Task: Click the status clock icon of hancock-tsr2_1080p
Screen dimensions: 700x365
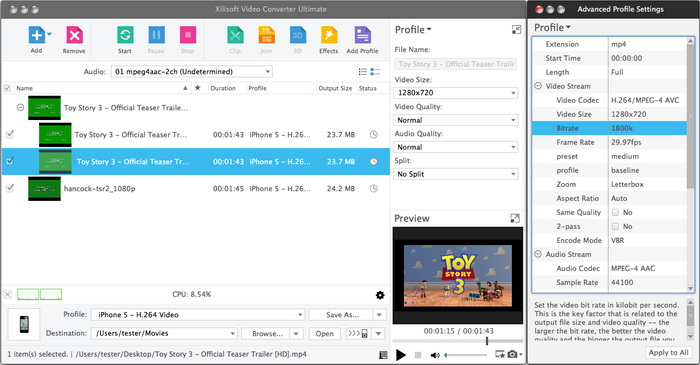Action: tap(374, 188)
